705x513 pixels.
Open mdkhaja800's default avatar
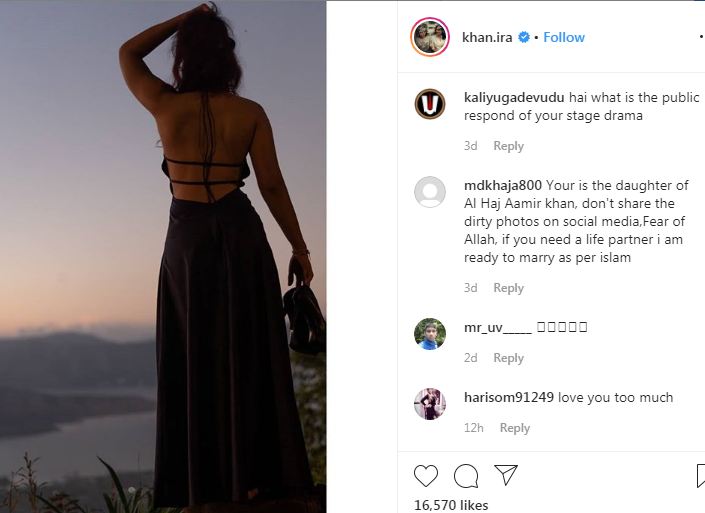click(x=430, y=191)
